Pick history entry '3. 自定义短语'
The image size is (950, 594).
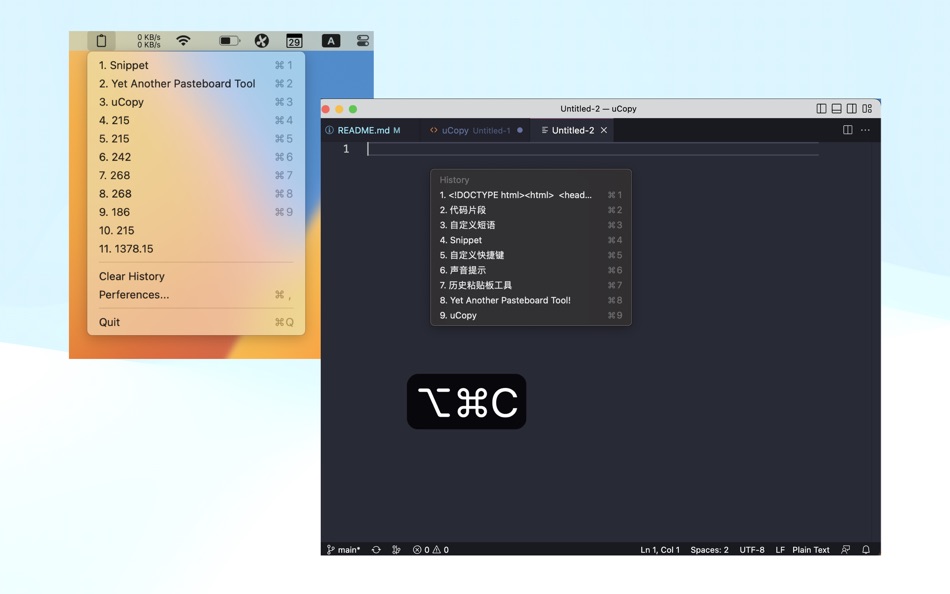[531, 225]
